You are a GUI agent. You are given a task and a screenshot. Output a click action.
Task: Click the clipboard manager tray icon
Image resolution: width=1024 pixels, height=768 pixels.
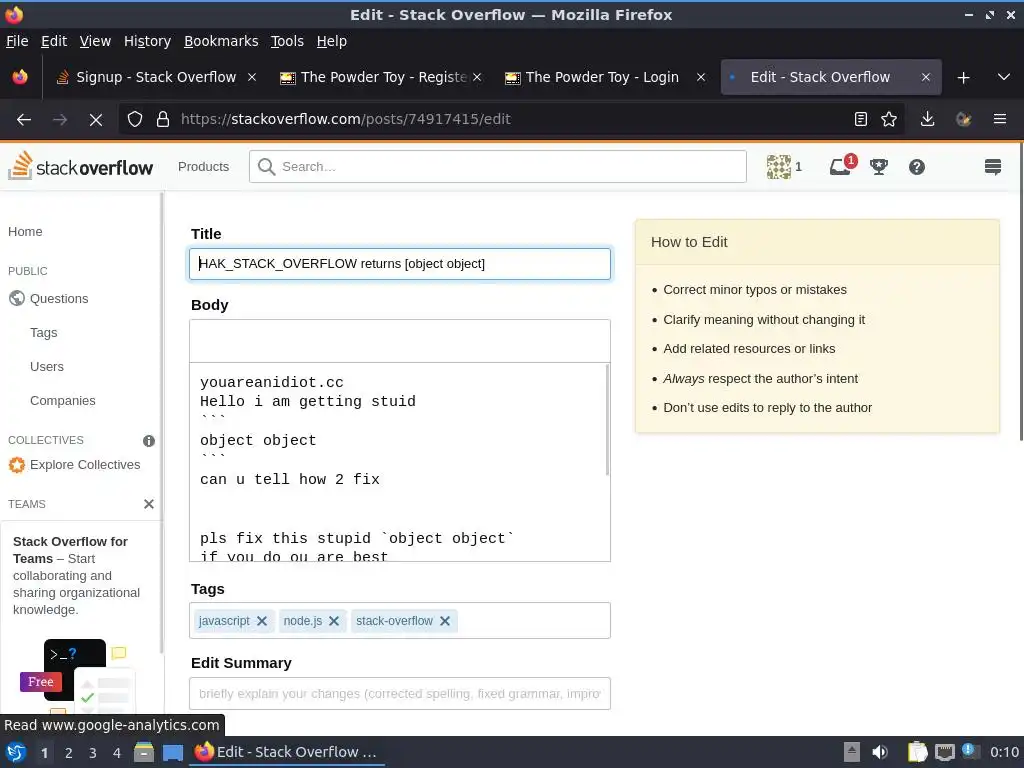tap(917, 752)
